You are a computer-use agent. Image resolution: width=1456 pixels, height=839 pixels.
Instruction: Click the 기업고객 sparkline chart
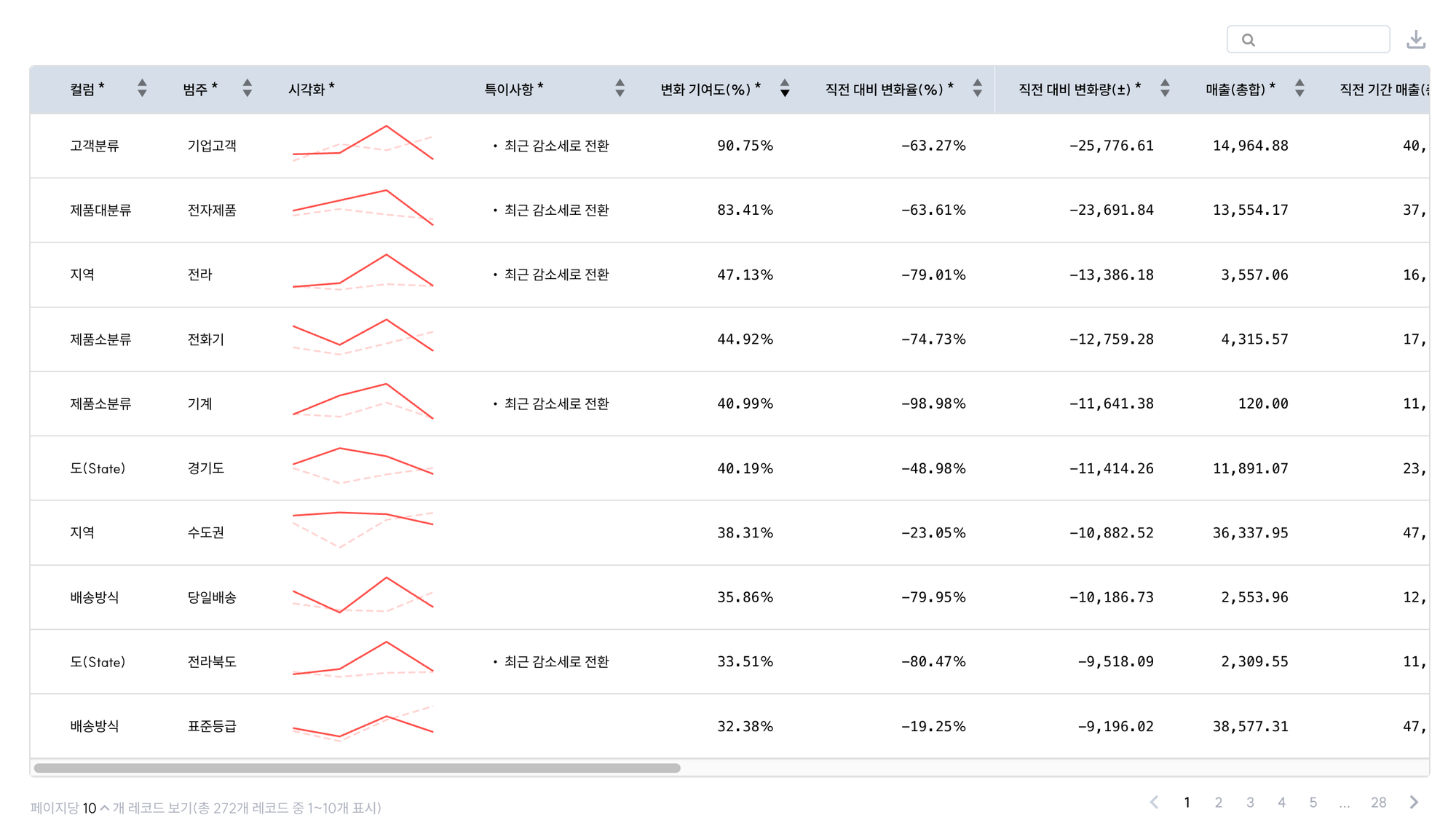click(x=363, y=143)
